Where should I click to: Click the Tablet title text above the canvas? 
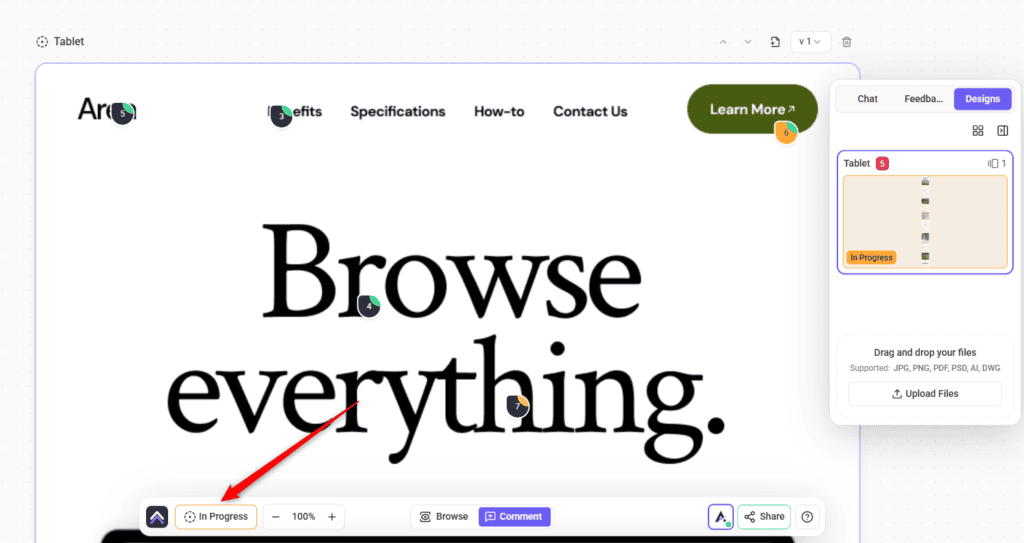point(69,42)
